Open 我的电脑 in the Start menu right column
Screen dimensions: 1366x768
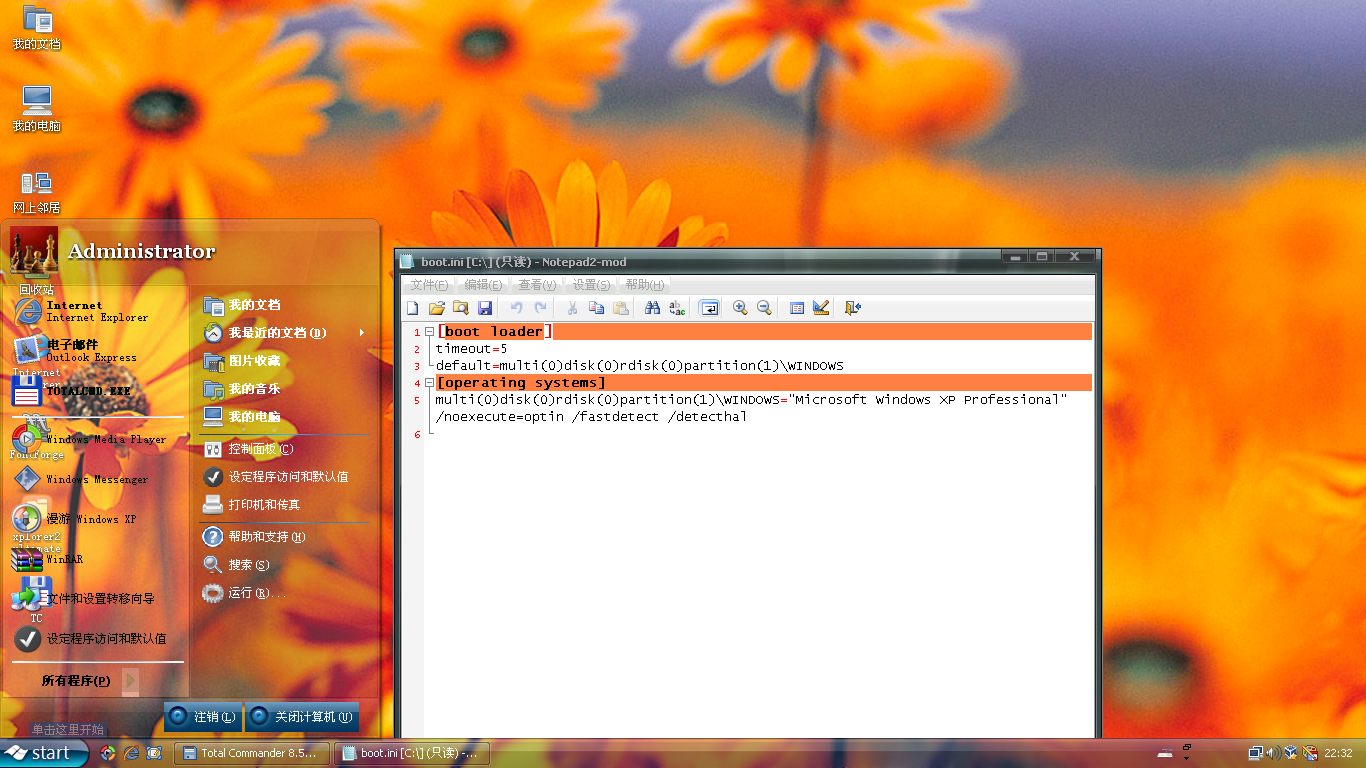[x=284, y=417]
